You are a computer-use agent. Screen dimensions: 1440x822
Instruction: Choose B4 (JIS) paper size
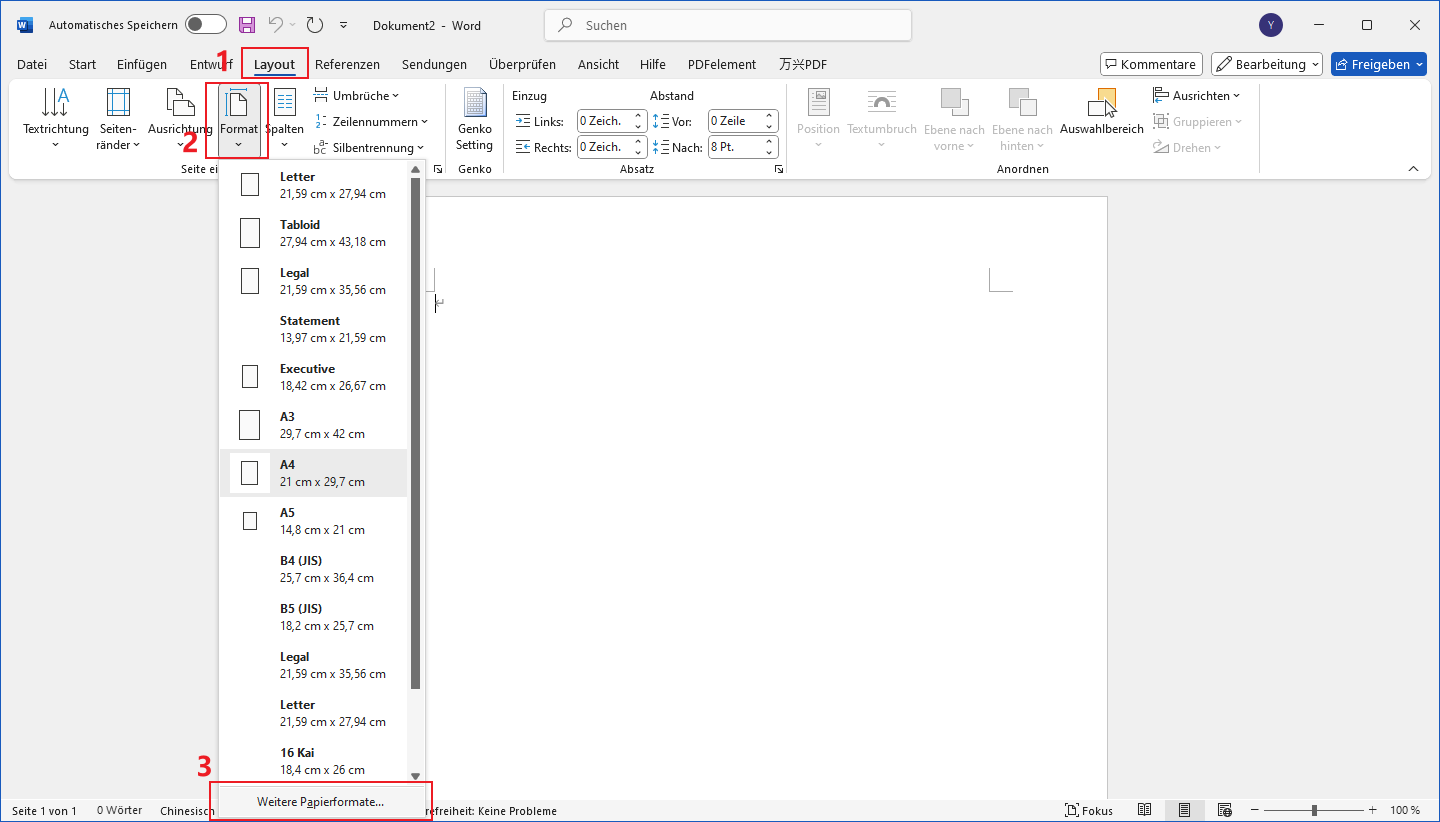(x=313, y=569)
